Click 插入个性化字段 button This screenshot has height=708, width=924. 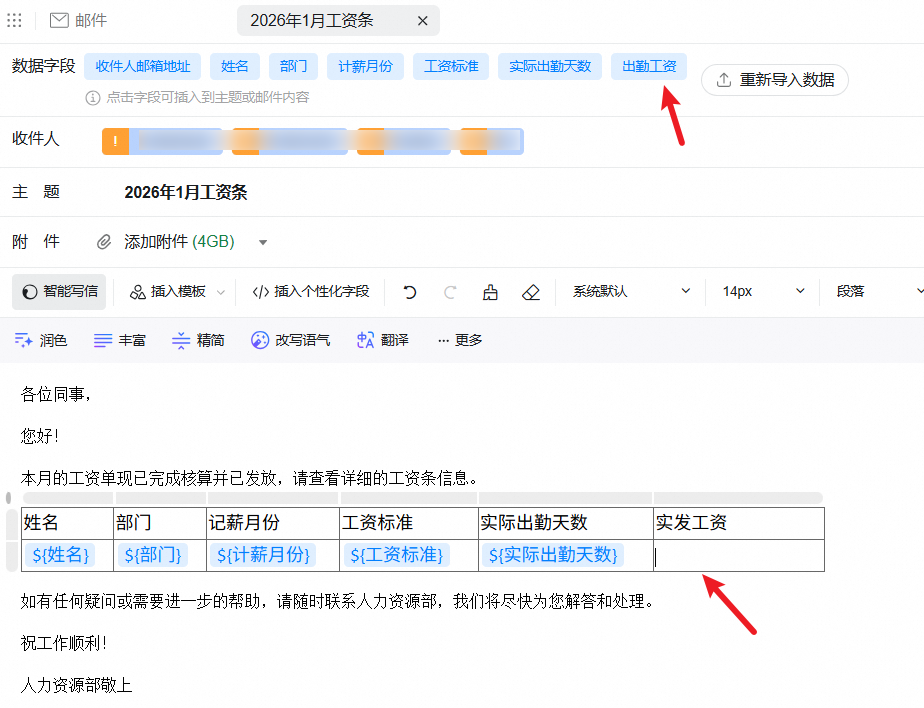pos(311,292)
